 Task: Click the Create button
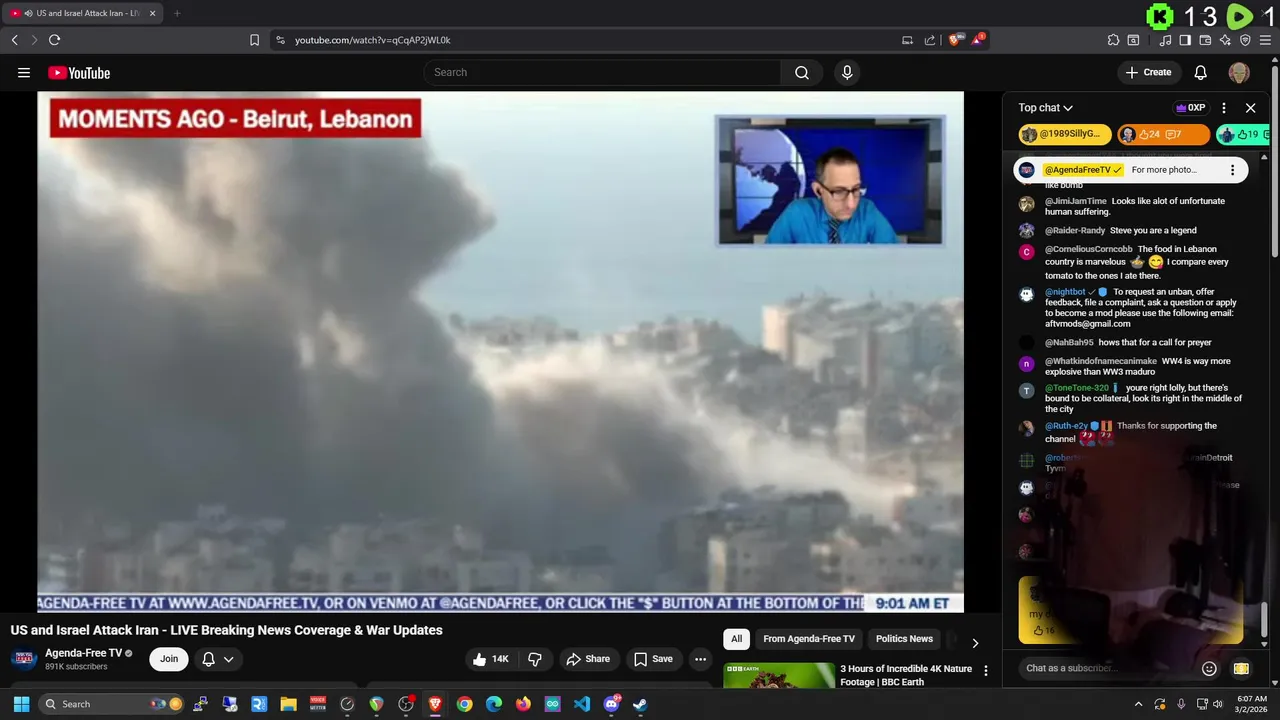[x=1148, y=72]
